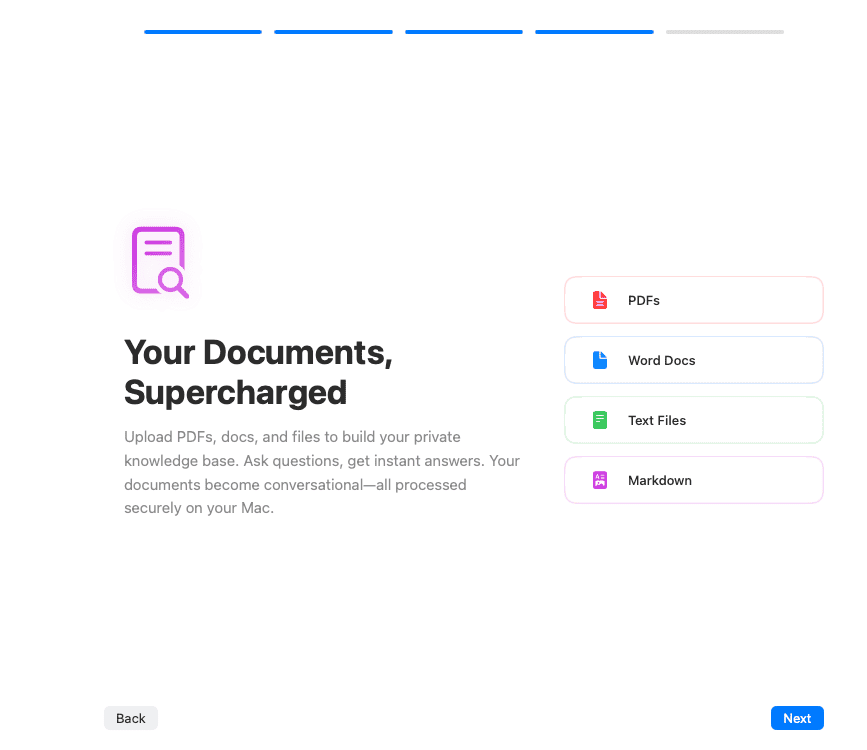Click the 'Your Documents, Supercharged' heading
The width and height of the screenshot is (867, 750).
pos(258,372)
